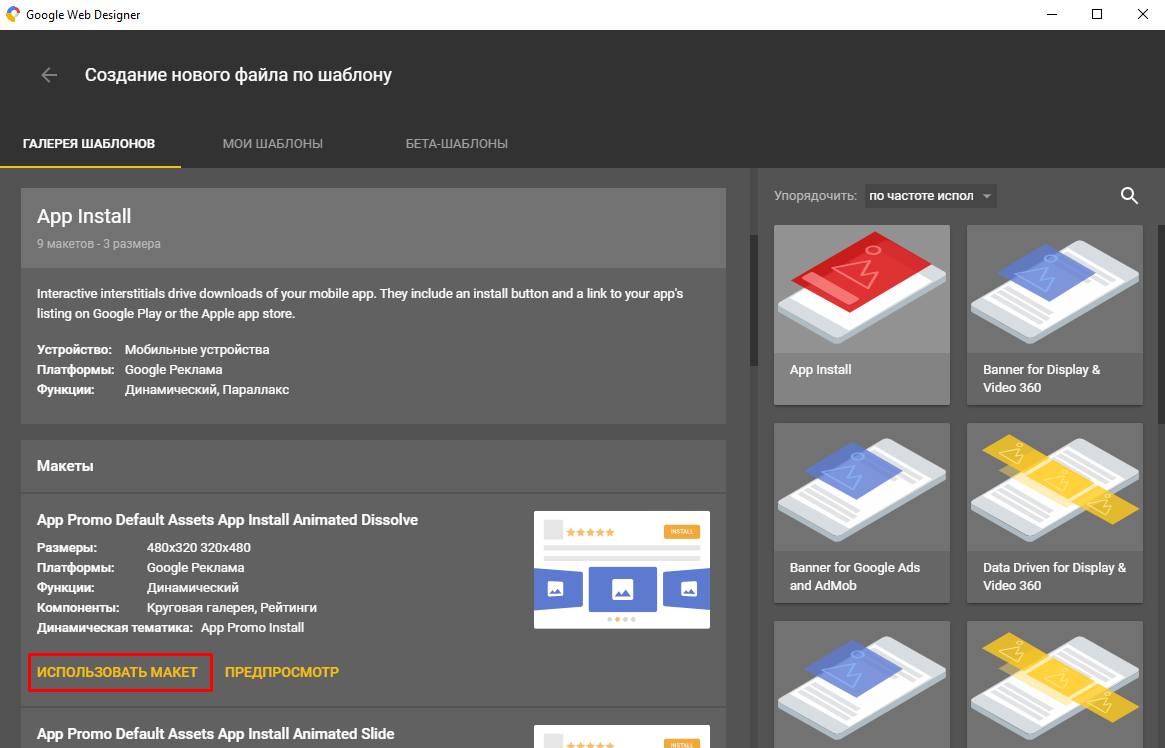
Task: Click 'Мобильные устройства' device value
Action: click(197, 349)
